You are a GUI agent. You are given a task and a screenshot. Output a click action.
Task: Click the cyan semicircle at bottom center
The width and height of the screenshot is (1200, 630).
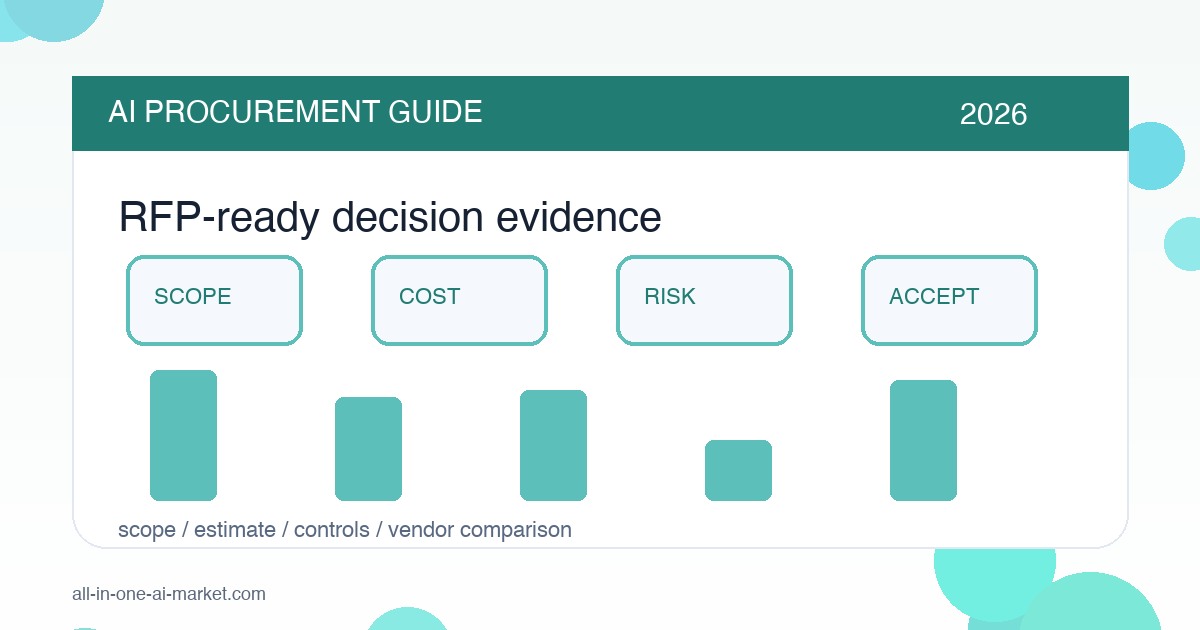(x=409, y=619)
